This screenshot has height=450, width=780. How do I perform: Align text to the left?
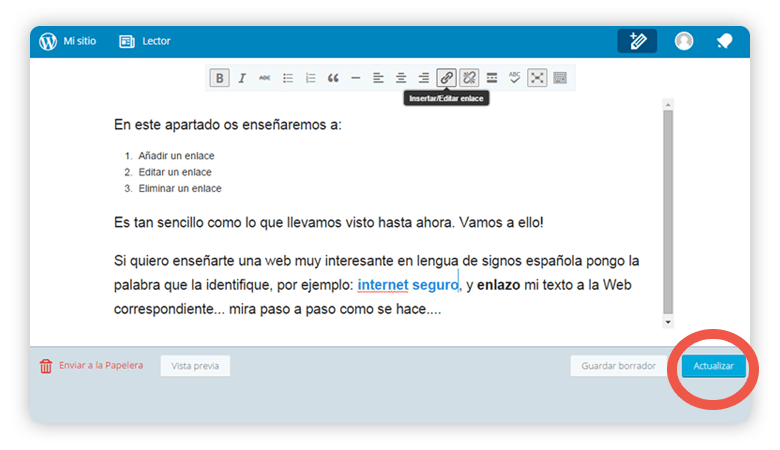point(378,78)
